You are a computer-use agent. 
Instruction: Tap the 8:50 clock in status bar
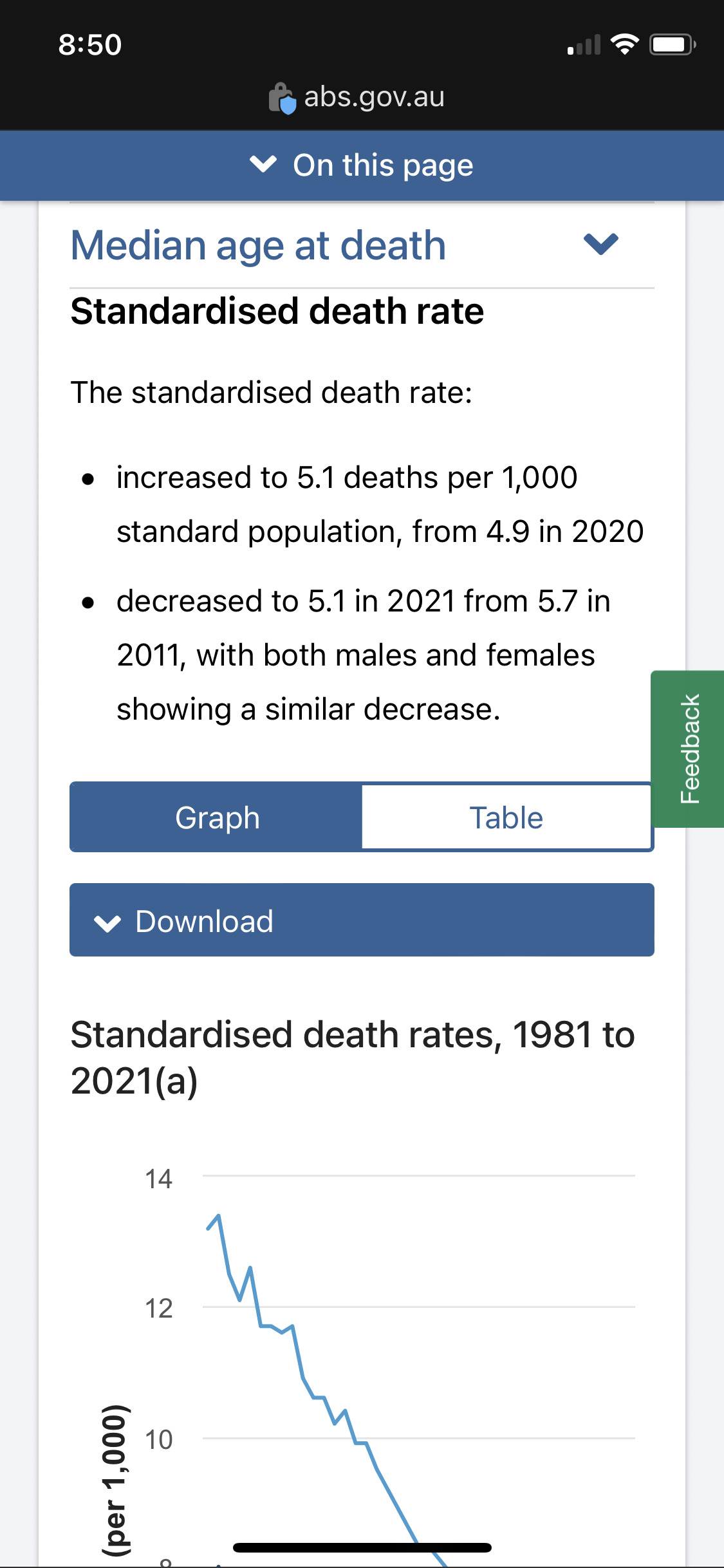(90, 45)
